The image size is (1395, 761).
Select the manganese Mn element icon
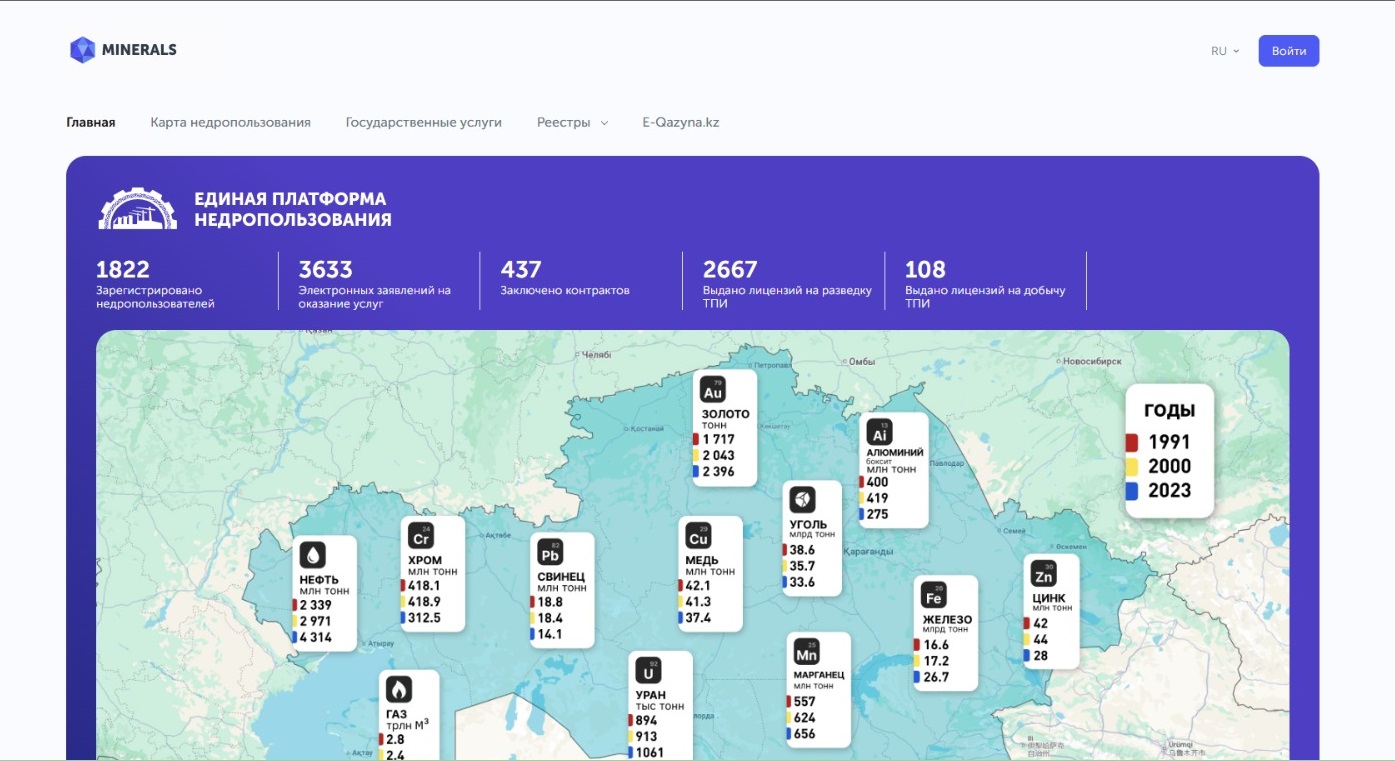(x=806, y=652)
